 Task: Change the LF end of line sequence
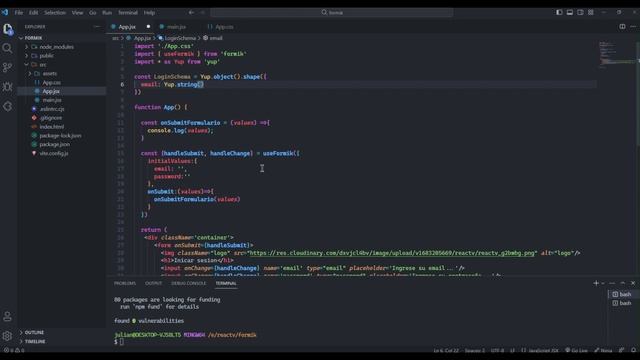click(x=512, y=350)
